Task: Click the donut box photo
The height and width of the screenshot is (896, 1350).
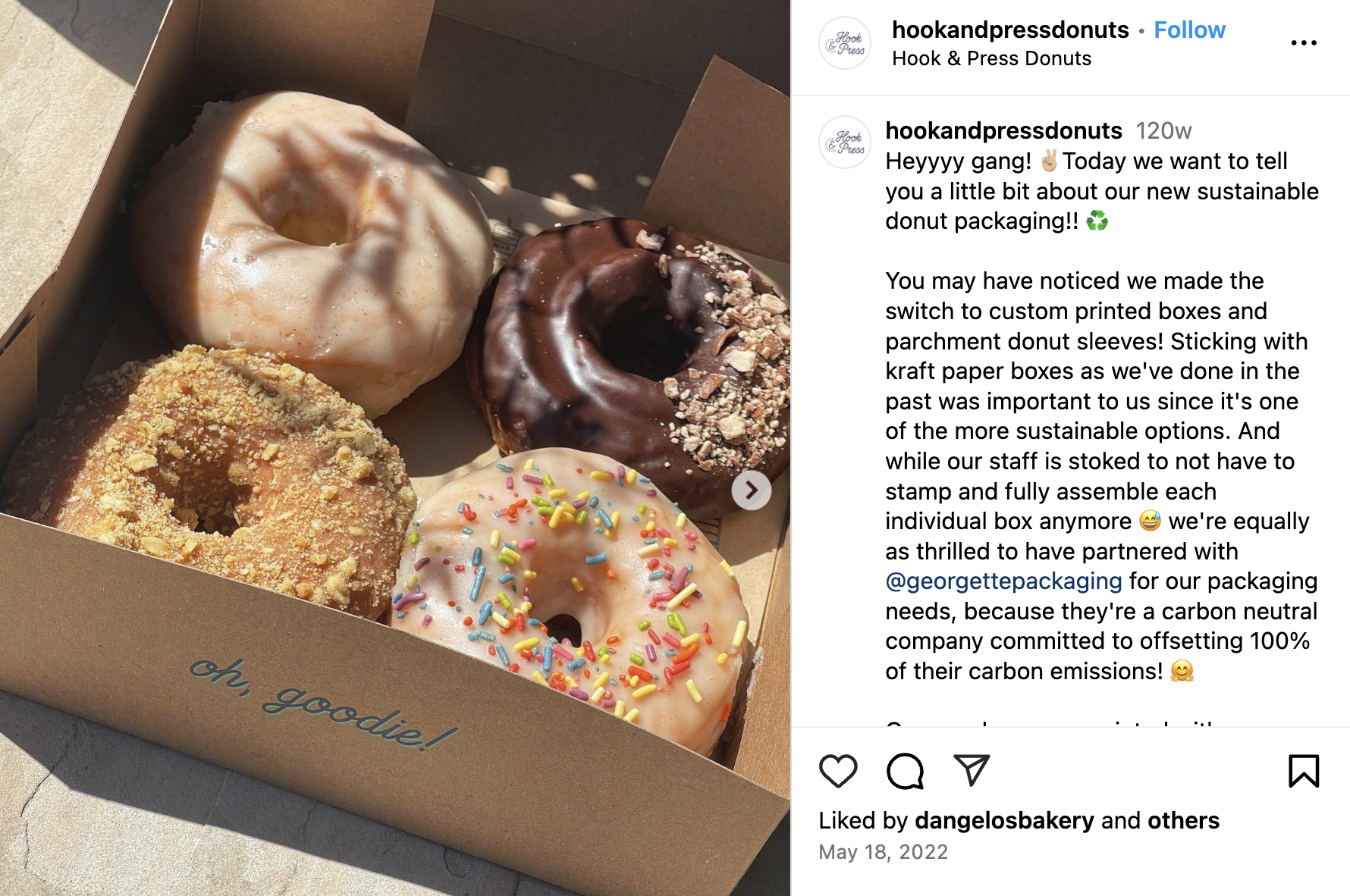Action: (395, 448)
